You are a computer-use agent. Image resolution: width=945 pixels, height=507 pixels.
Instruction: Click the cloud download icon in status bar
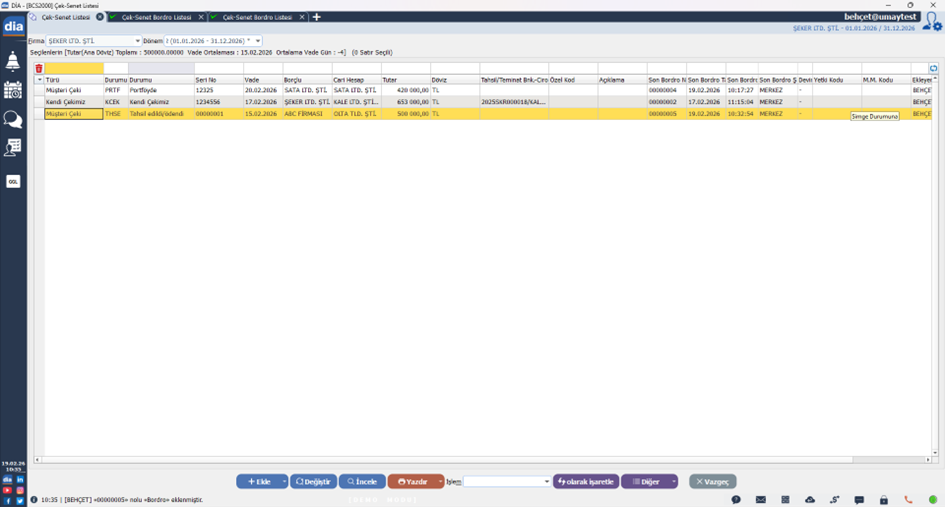point(810,499)
